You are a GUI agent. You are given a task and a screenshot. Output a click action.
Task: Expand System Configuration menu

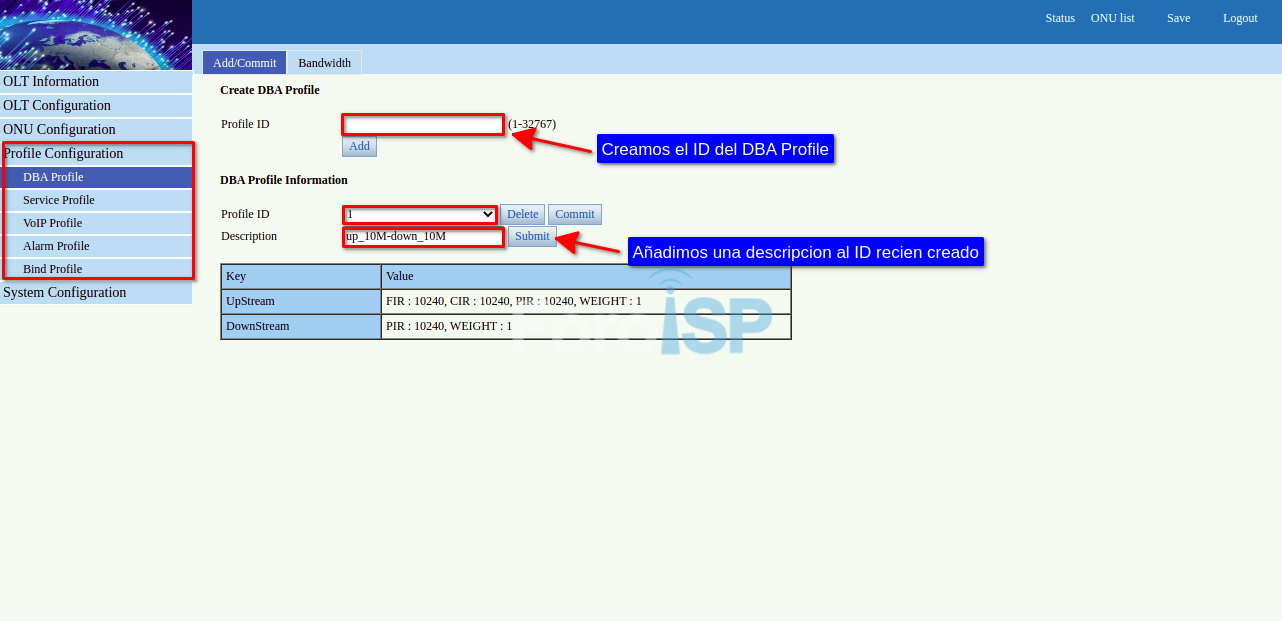pos(65,293)
